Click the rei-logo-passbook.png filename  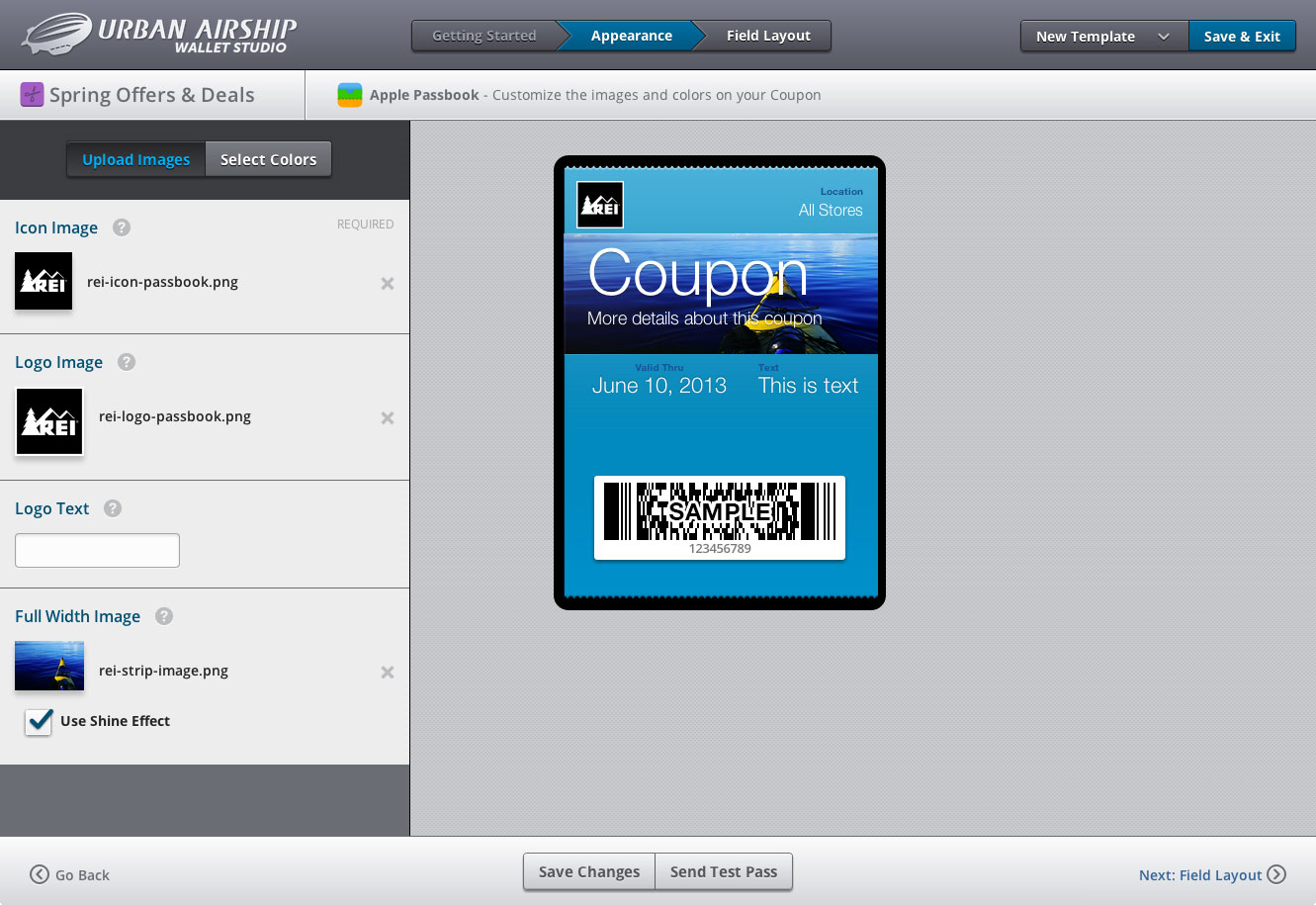point(175,416)
